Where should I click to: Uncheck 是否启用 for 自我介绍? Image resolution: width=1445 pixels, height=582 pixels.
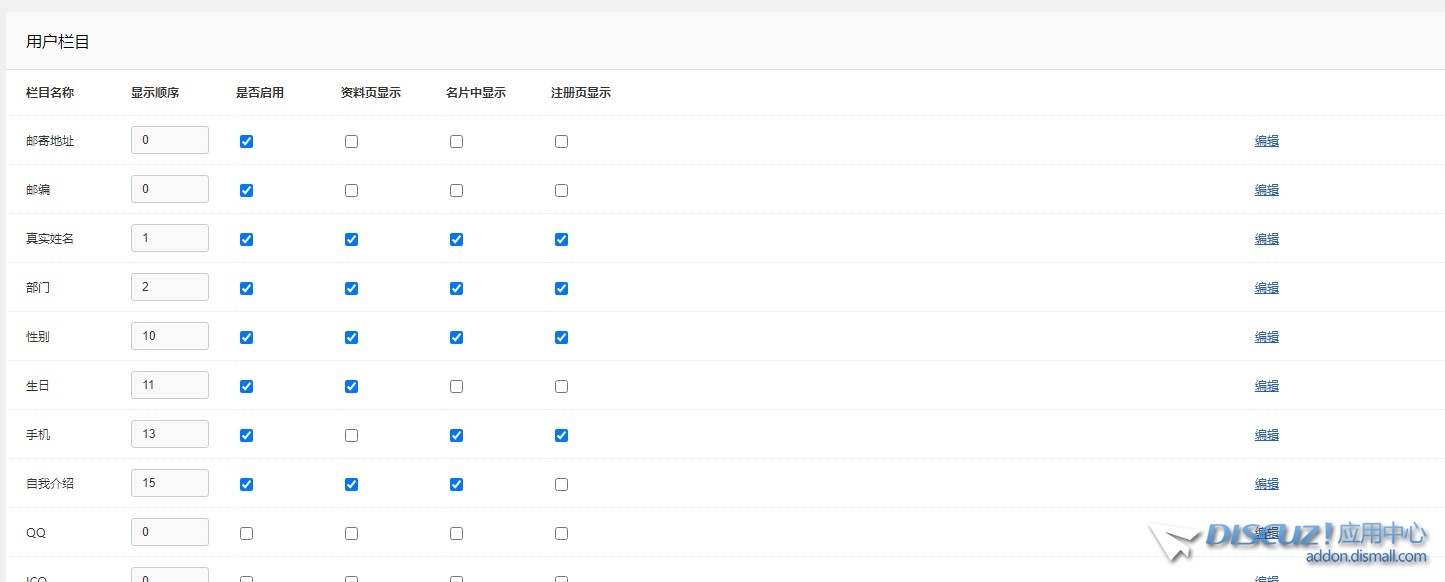click(246, 484)
